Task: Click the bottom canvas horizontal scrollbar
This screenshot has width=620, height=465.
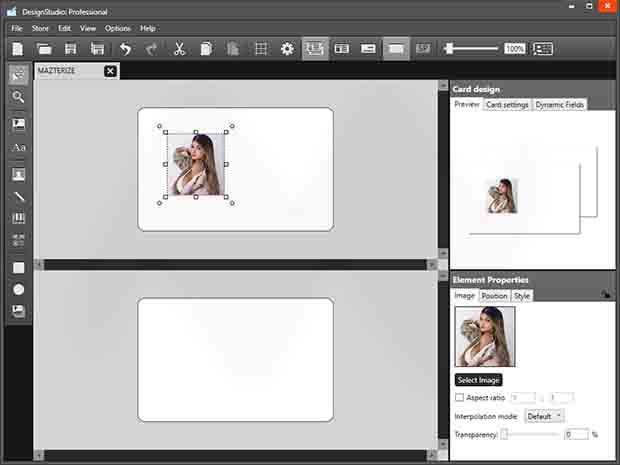Action: point(235,455)
